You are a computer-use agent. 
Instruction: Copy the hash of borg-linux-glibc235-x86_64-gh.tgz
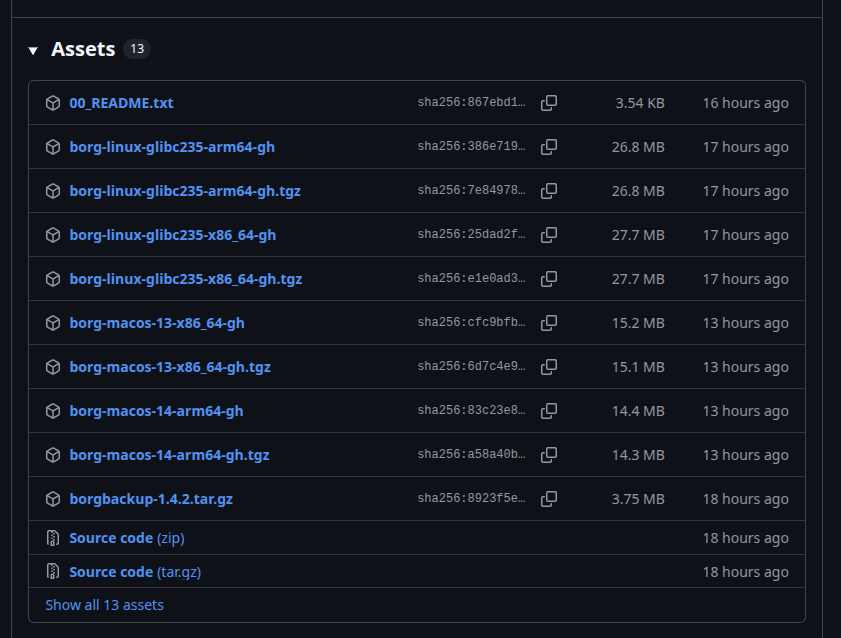[x=549, y=279]
